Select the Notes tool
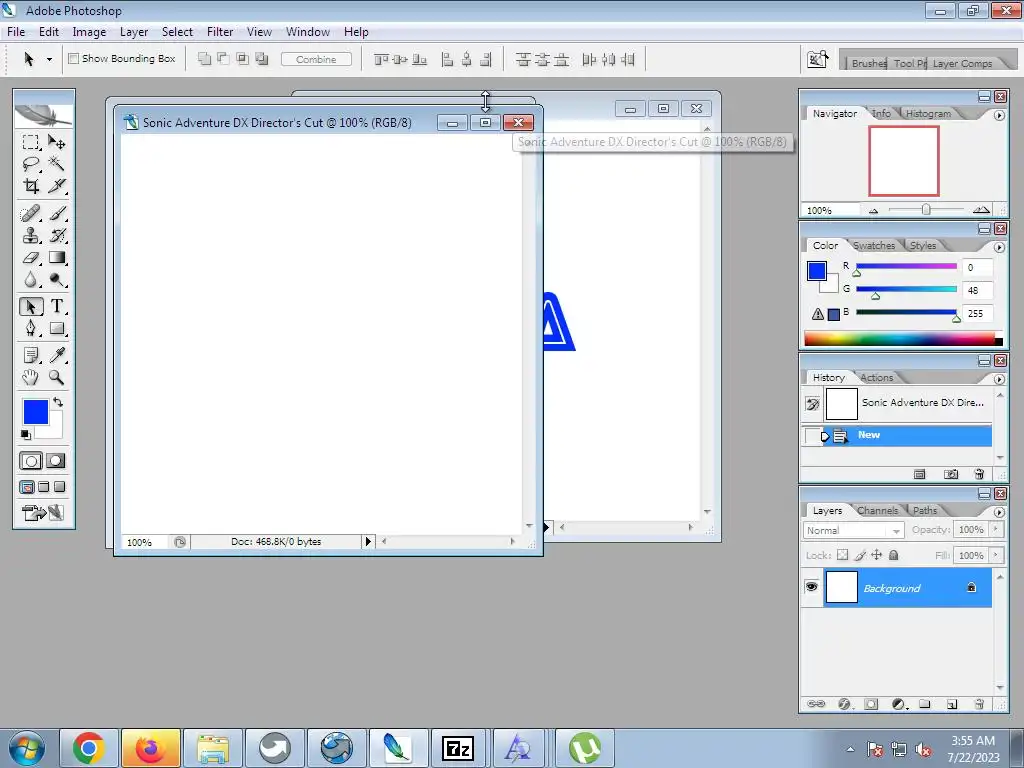The image size is (1024, 768). coord(30,355)
